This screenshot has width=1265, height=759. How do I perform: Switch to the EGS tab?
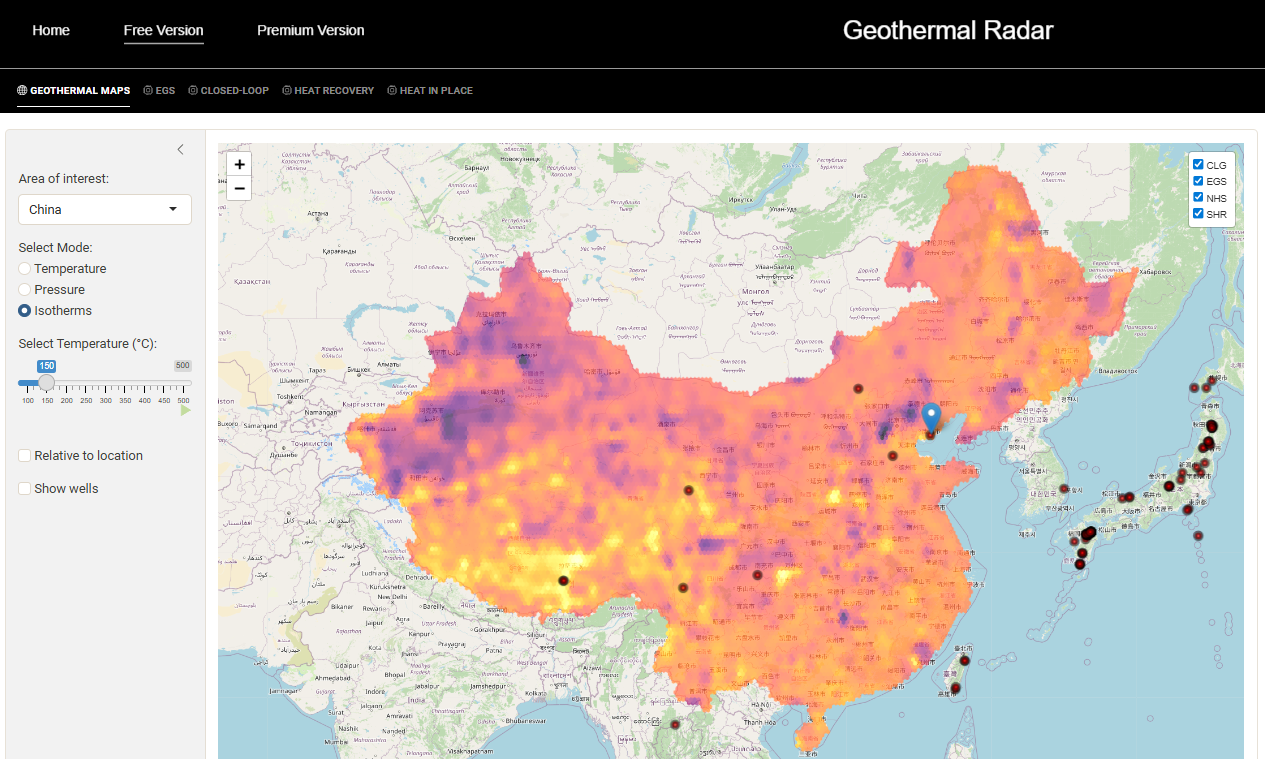(159, 91)
